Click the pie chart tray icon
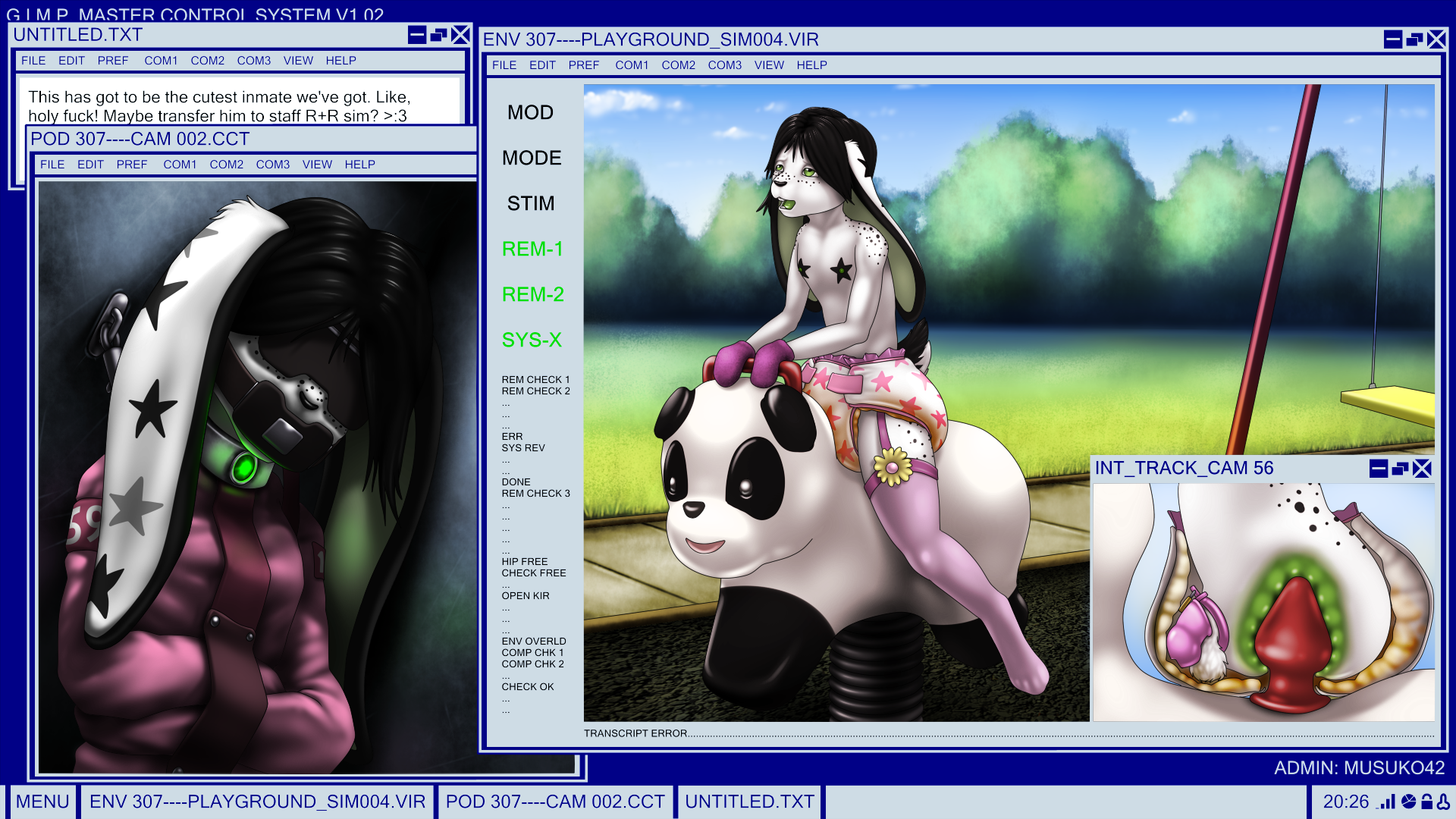This screenshot has width=1456, height=819. click(1409, 802)
